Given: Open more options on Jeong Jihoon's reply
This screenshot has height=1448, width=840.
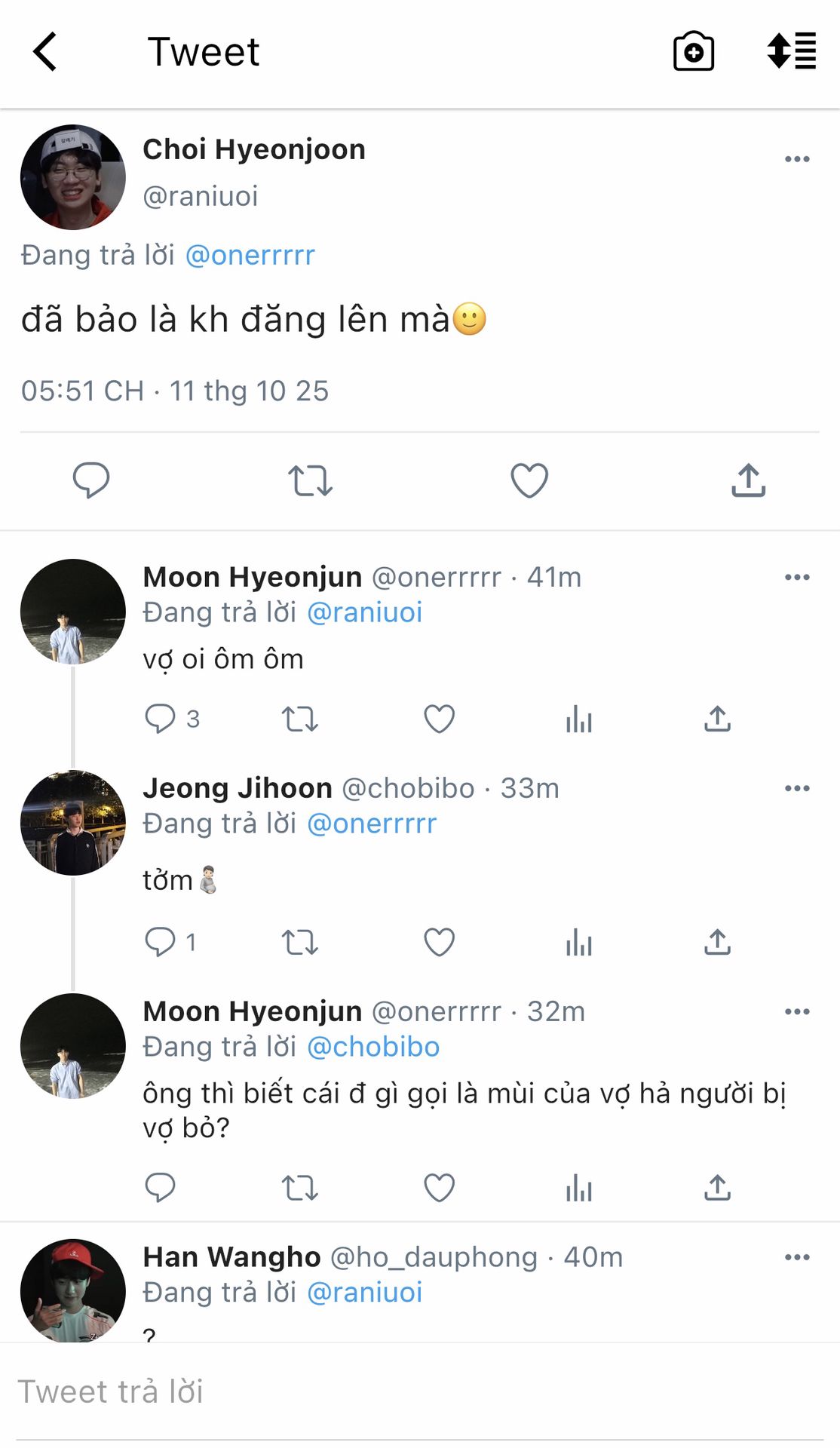Looking at the screenshot, I should (x=797, y=789).
